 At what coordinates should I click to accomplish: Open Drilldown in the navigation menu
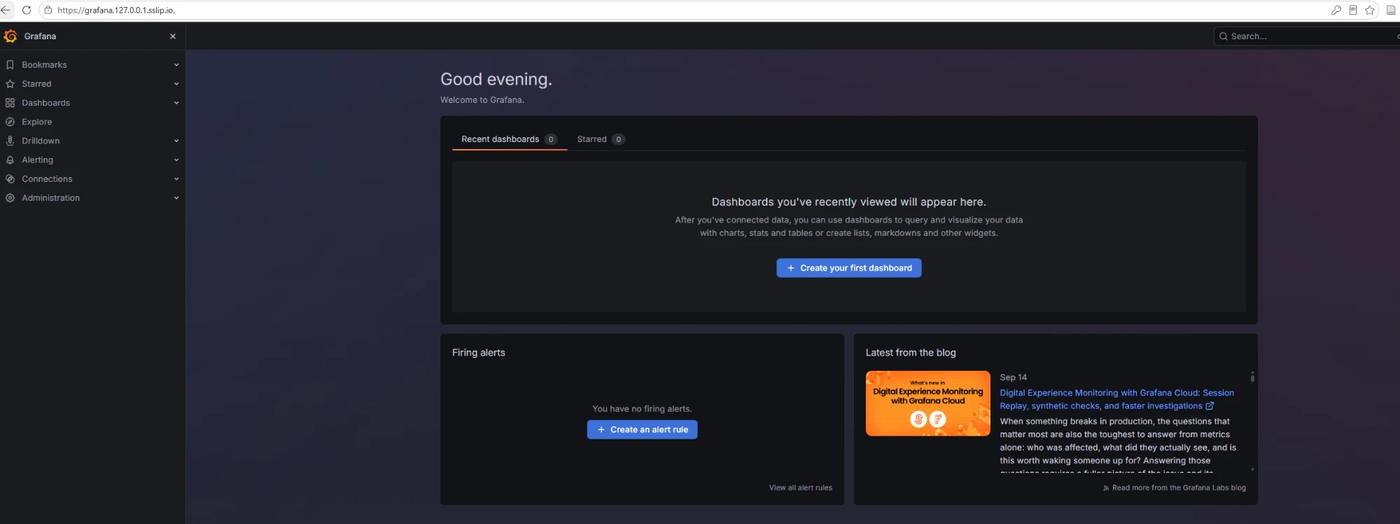(x=41, y=141)
